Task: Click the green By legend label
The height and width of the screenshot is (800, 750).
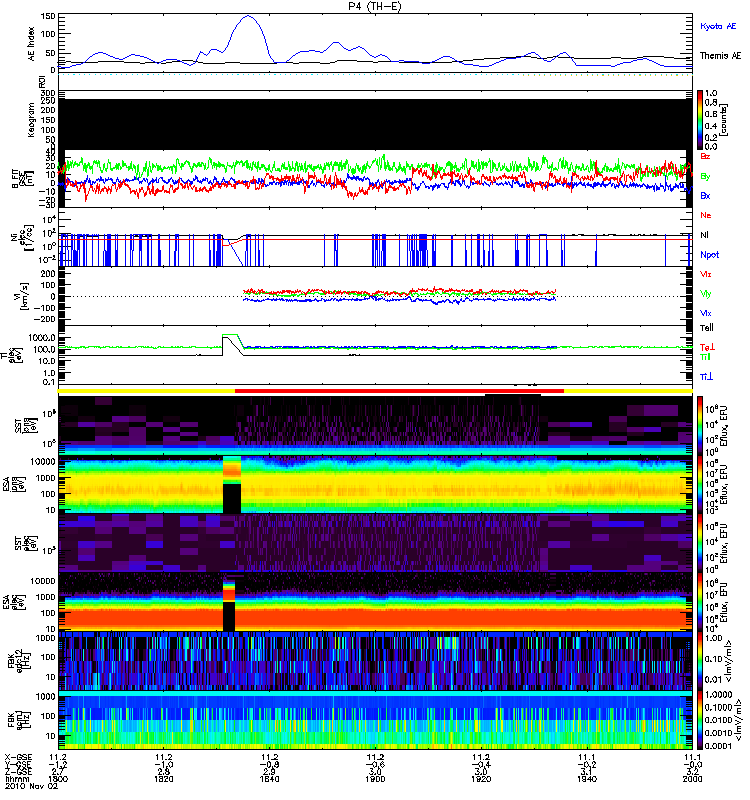Action: (x=705, y=176)
